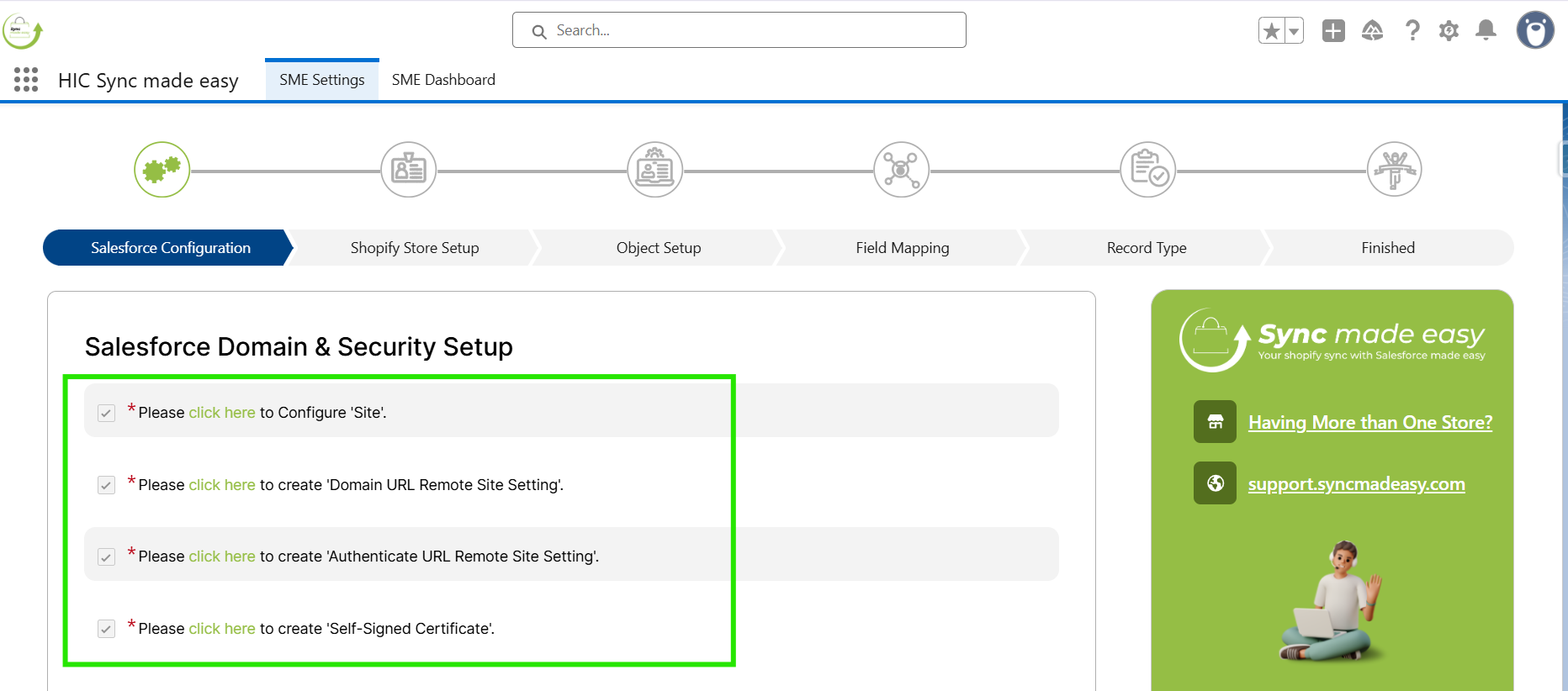Toggle the Configure 'Site' checkbox
The height and width of the screenshot is (691, 1568).
pyautogui.click(x=106, y=413)
